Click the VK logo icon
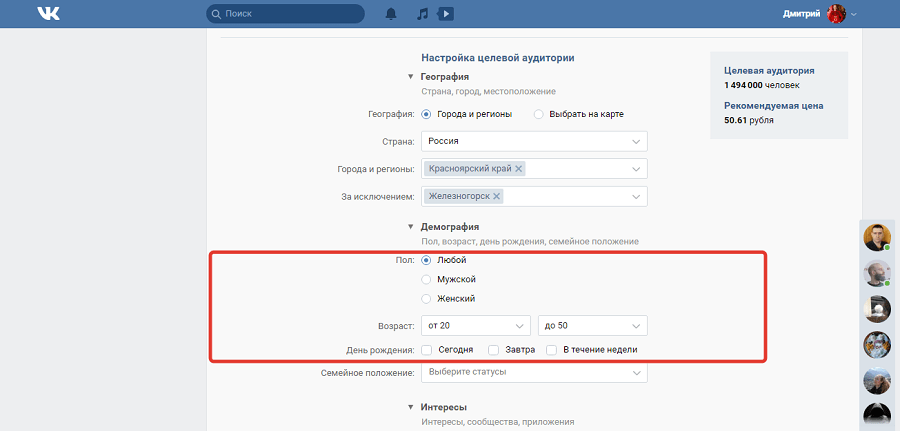Viewport: 900px width, 431px height. 49,14
